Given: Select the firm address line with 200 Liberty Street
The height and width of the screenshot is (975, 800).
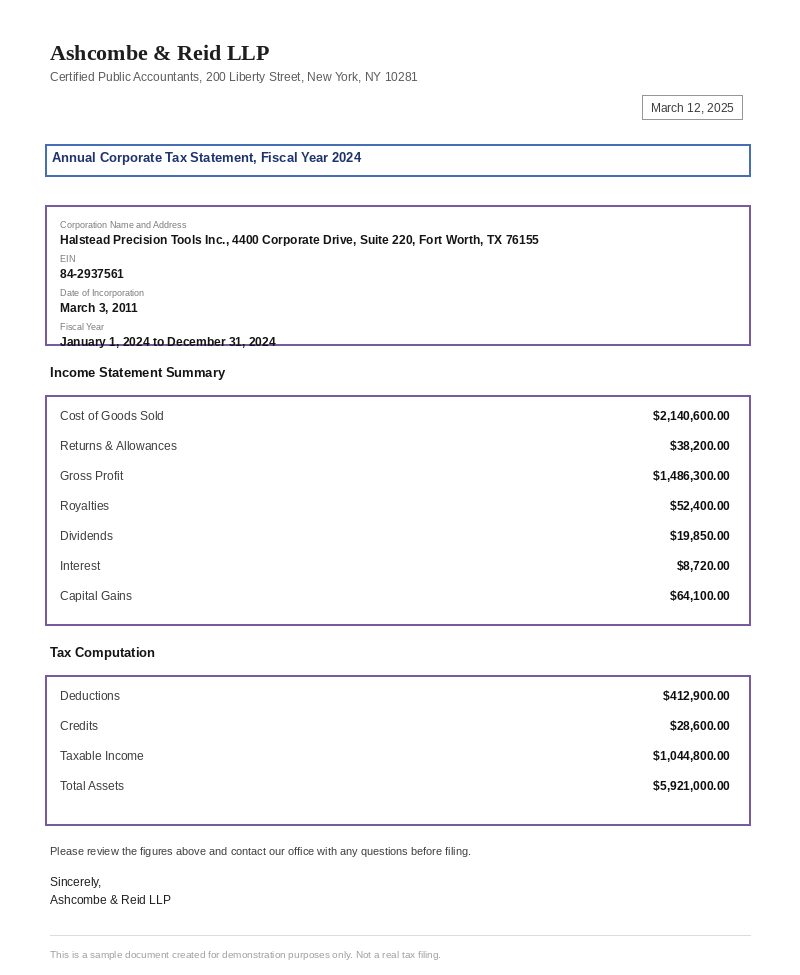Looking at the screenshot, I should point(234,77).
